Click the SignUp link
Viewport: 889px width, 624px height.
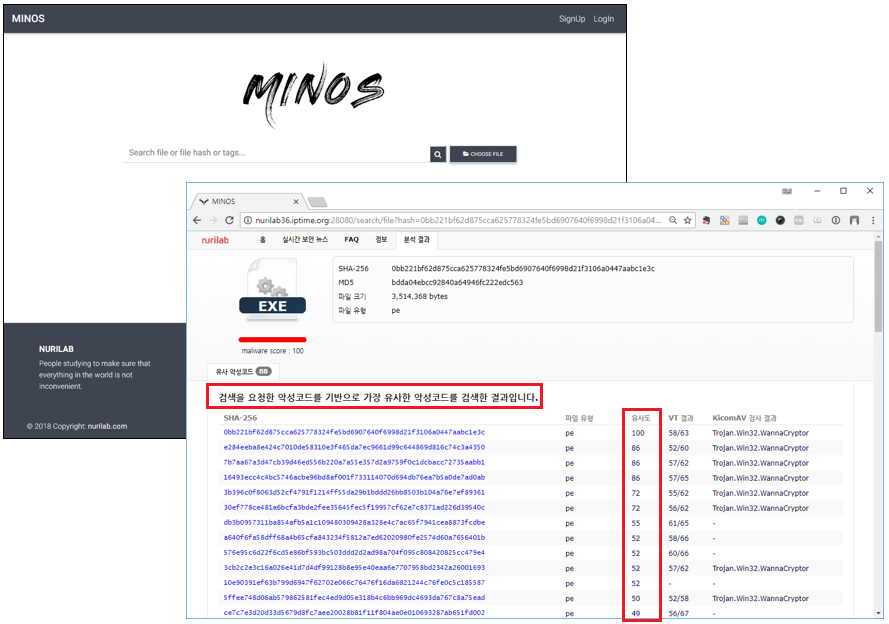[572, 19]
